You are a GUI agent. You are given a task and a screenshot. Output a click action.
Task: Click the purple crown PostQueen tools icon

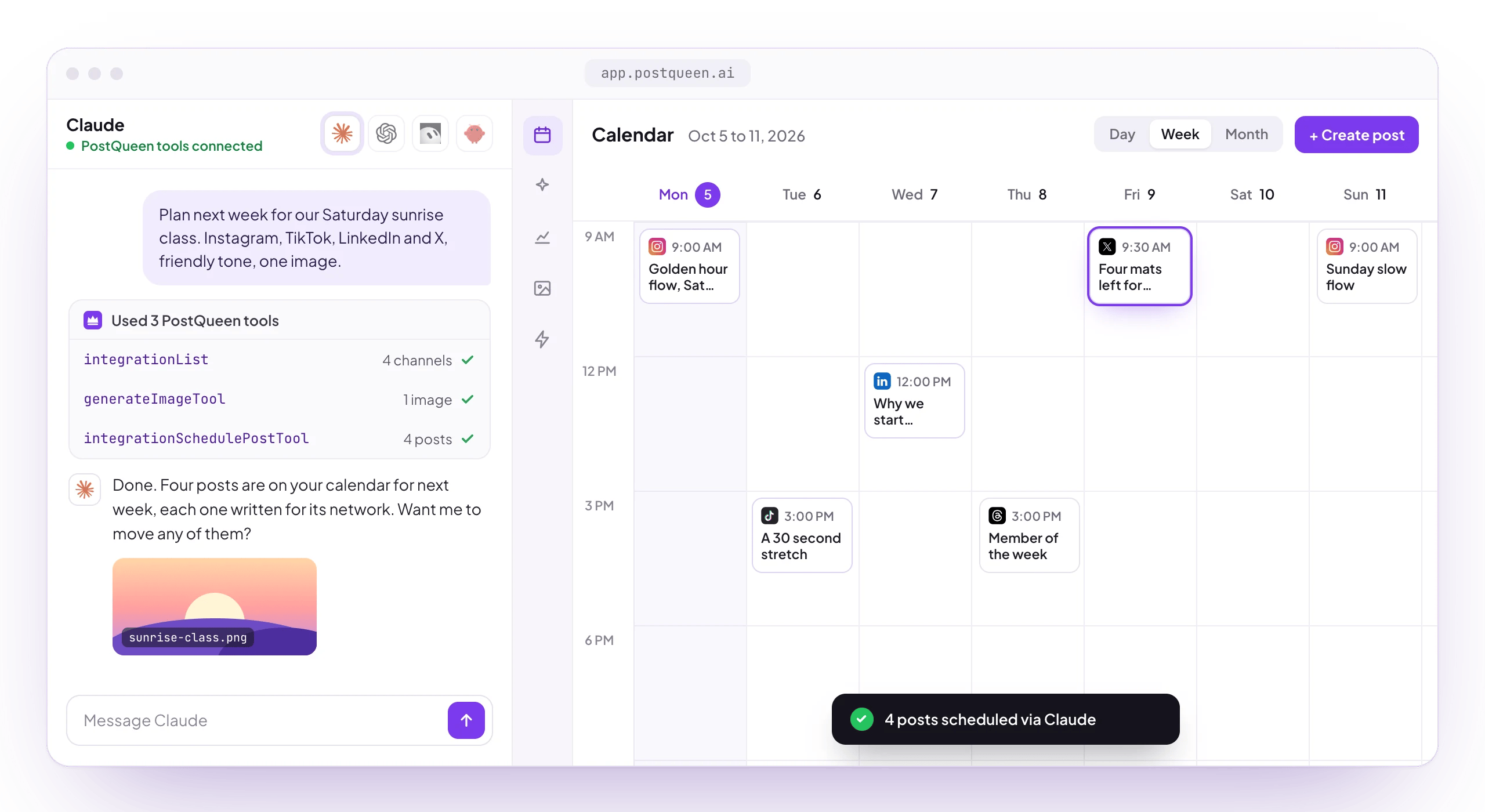[x=93, y=320]
